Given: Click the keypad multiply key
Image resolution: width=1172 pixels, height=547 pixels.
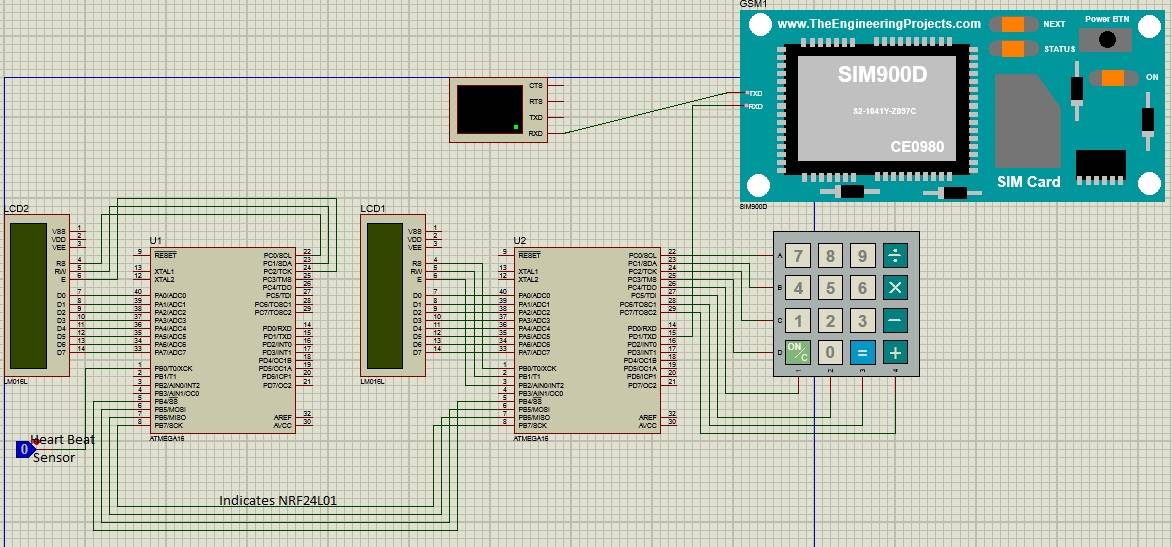Looking at the screenshot, I should [x=895, y=288].
